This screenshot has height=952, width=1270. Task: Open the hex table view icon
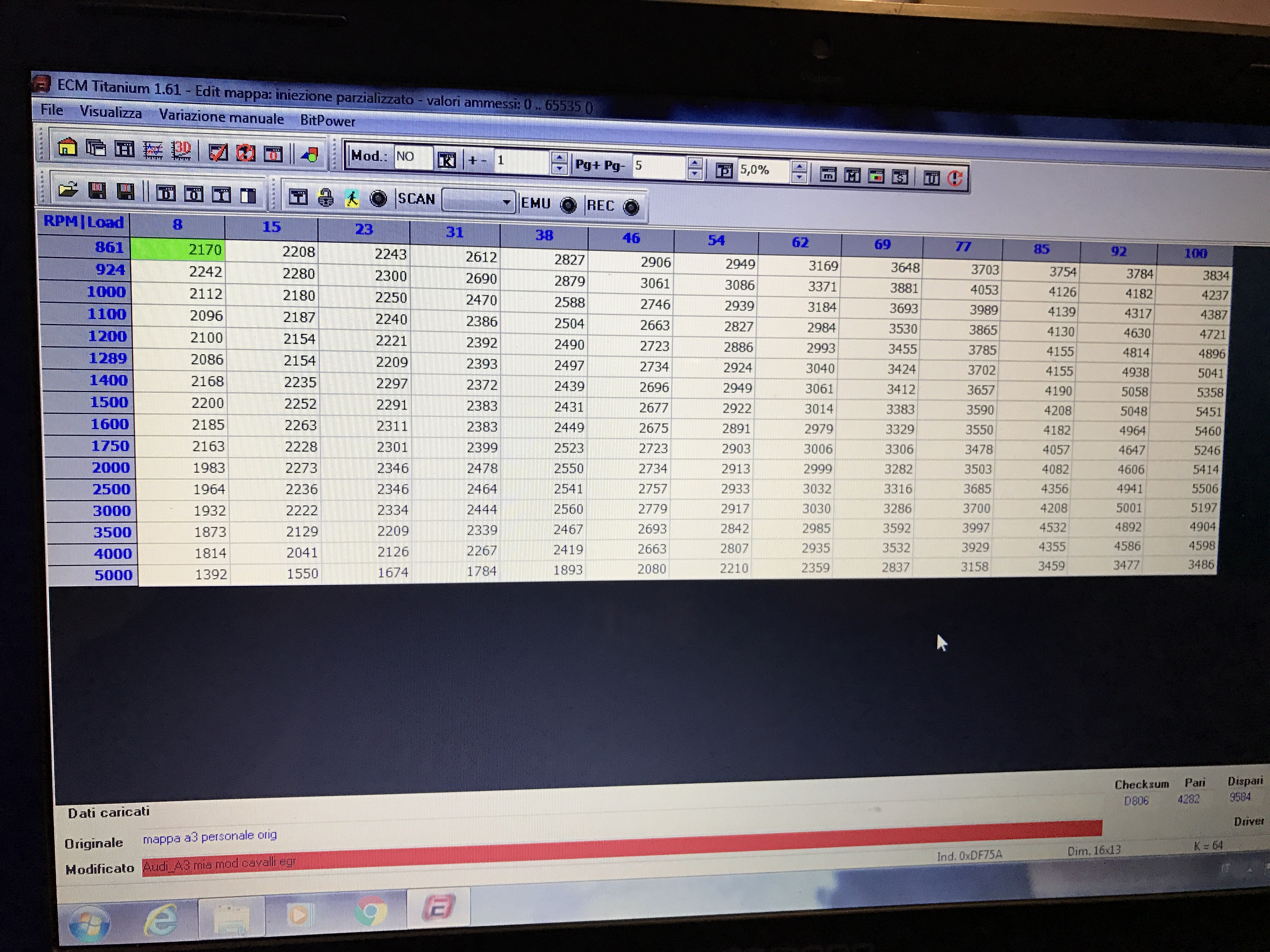(124, 149)
